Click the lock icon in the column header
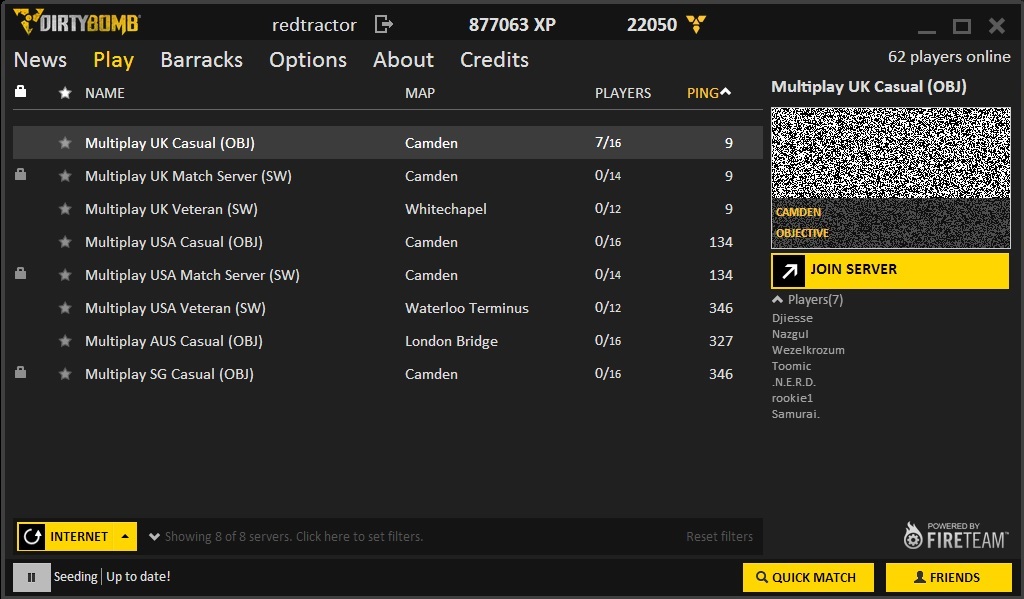 point(20,92)
